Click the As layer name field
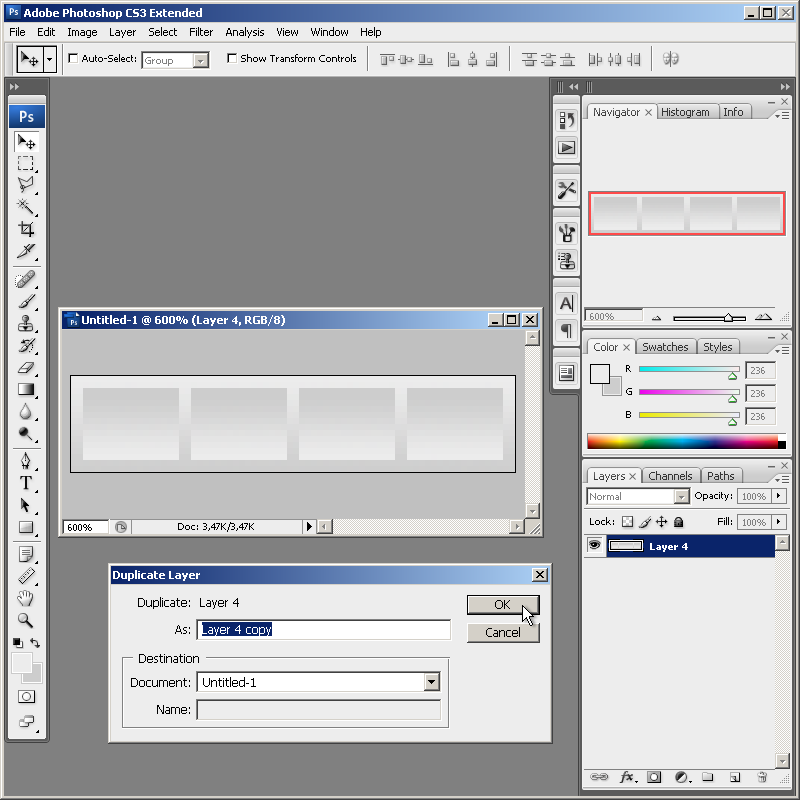Image resolution: width=800 pixels, height=800 pixels. 323,630
